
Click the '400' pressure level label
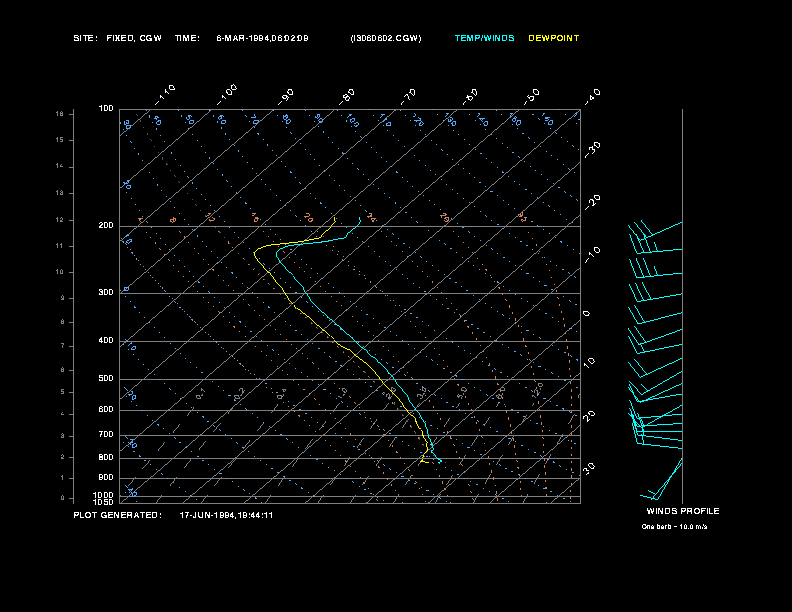click(x=106, y=340)
